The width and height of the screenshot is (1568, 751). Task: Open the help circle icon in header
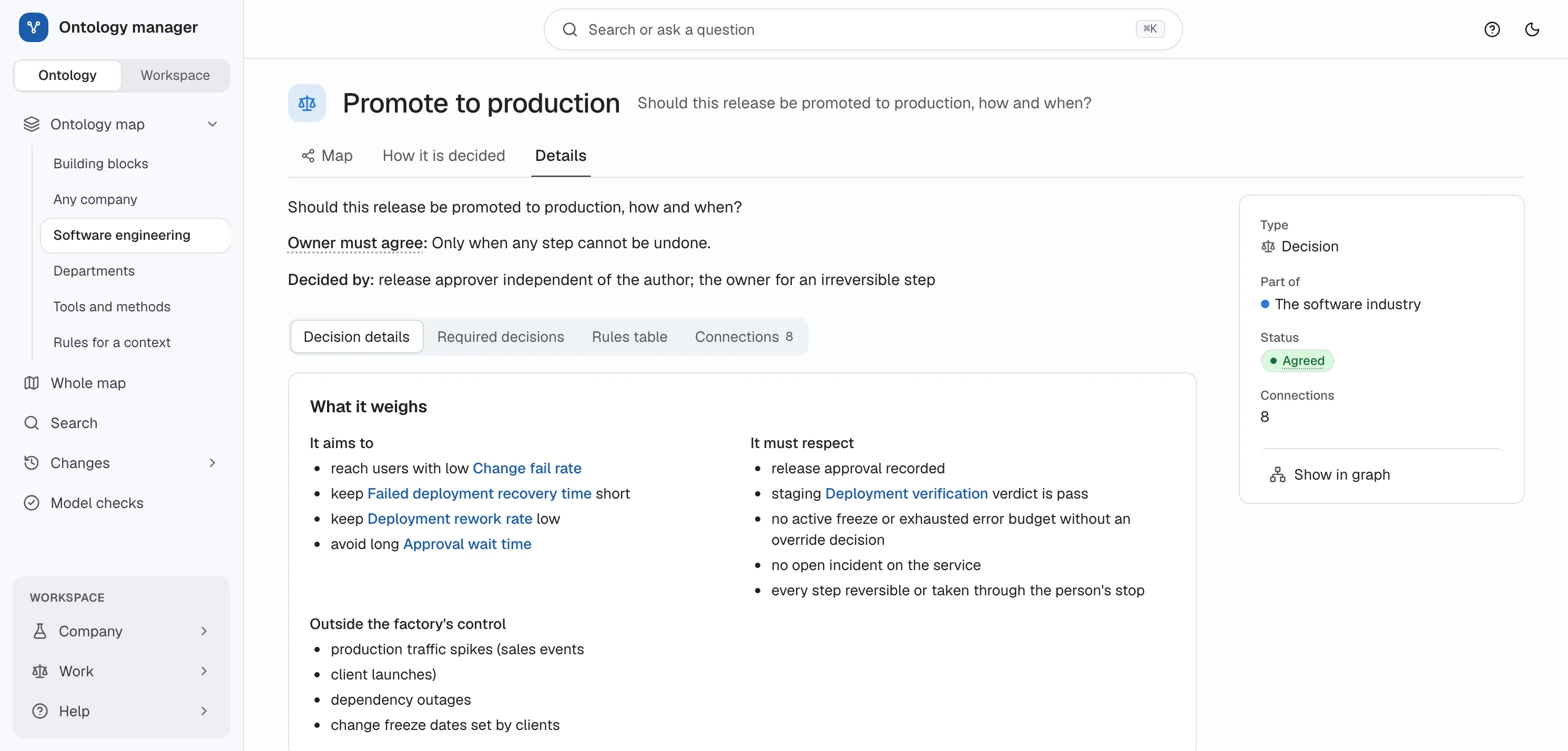[1491, 29]
